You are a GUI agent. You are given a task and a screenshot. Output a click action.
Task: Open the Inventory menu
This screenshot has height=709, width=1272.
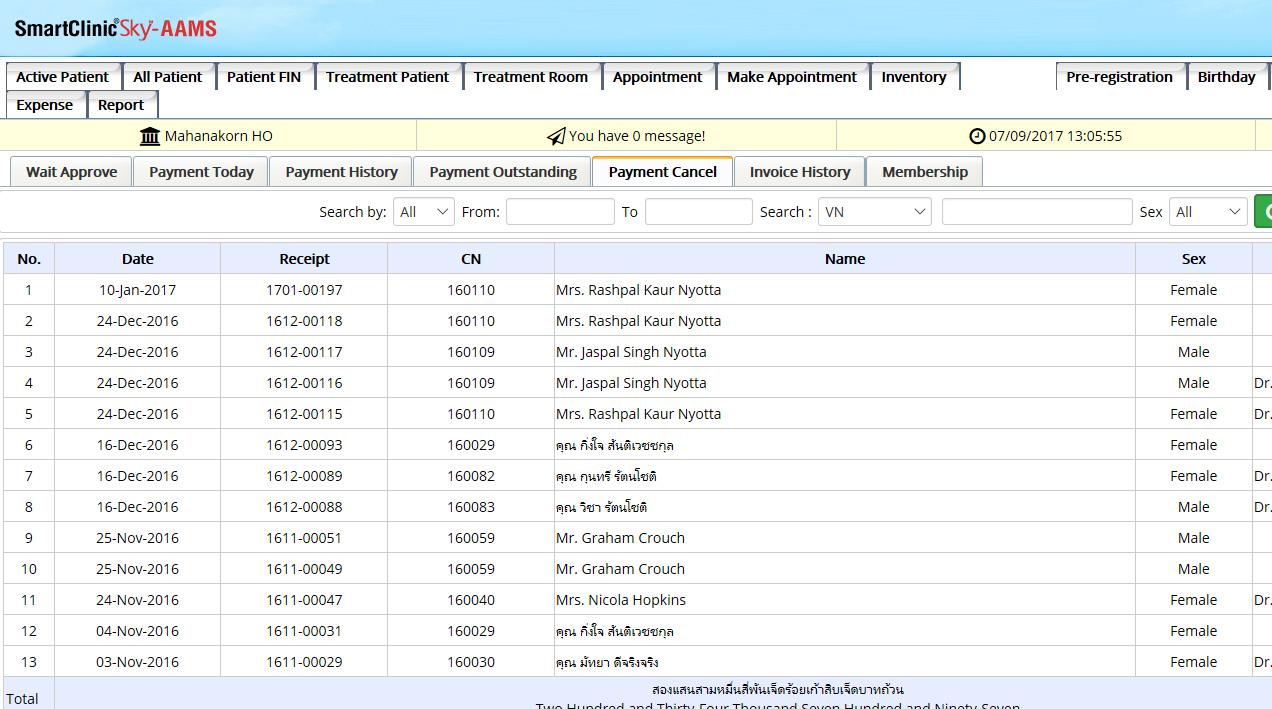(913, 77)
